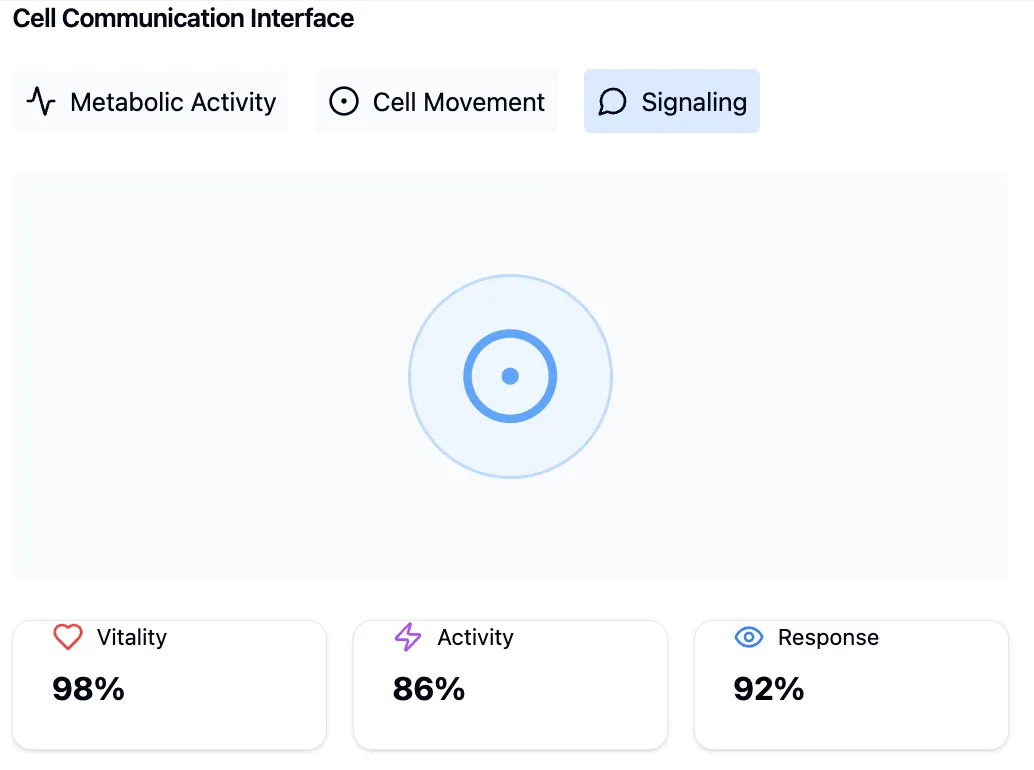
Task: Click the 92% Response value
Action: point(769,689)
